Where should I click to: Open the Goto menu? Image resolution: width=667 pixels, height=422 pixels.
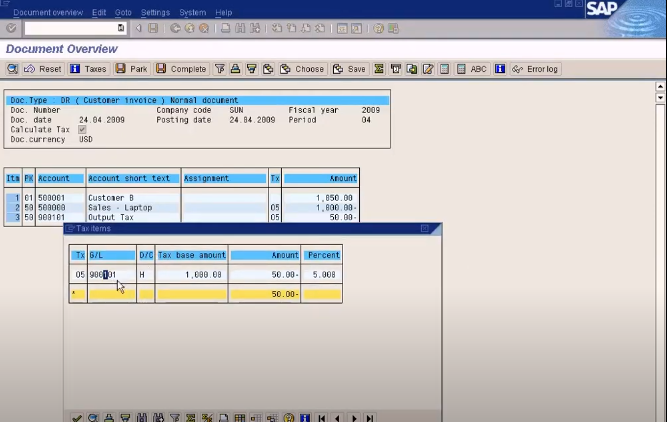click(123, 12)
